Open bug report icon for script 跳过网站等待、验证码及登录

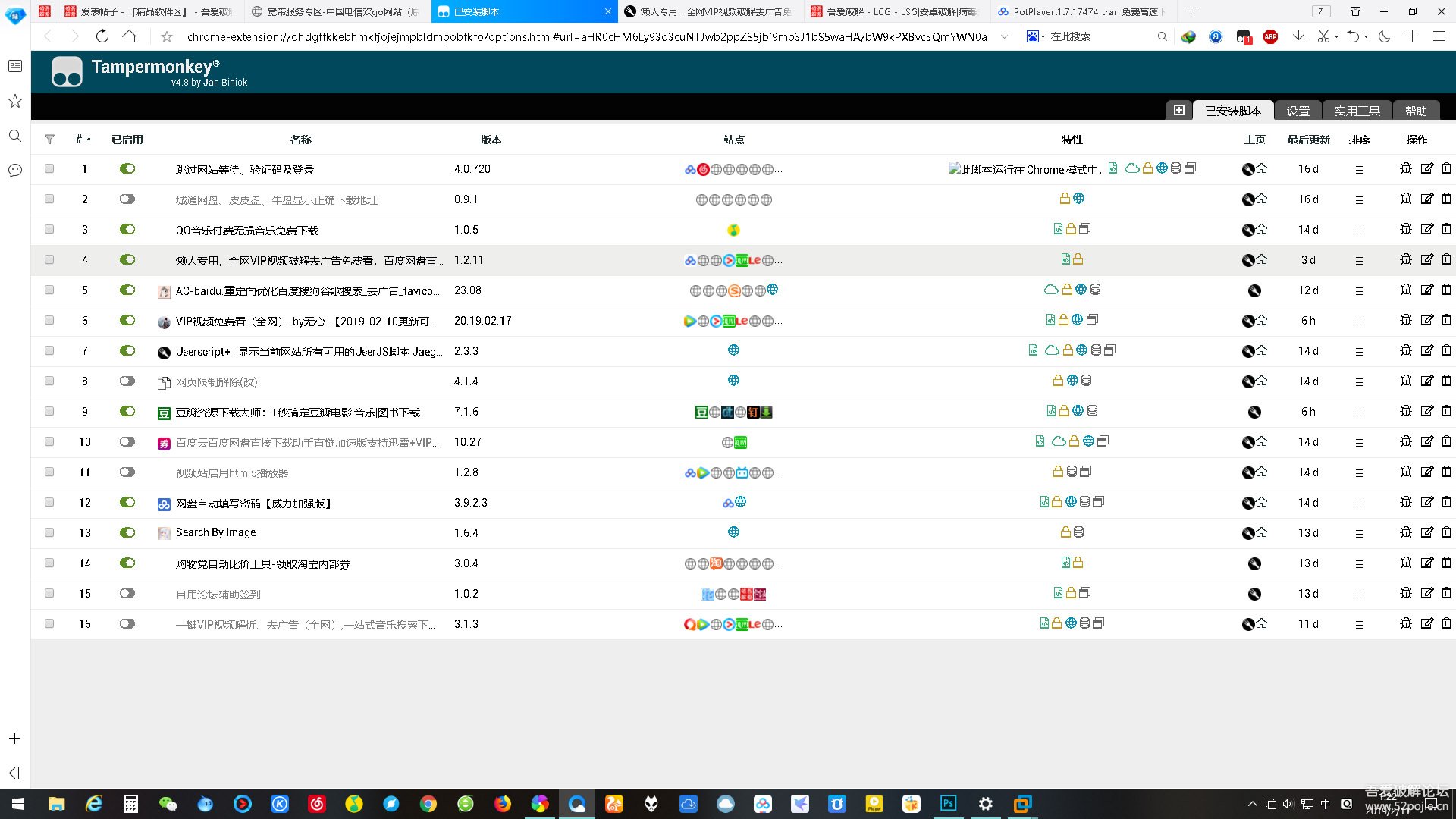[x=1406, y=168]
